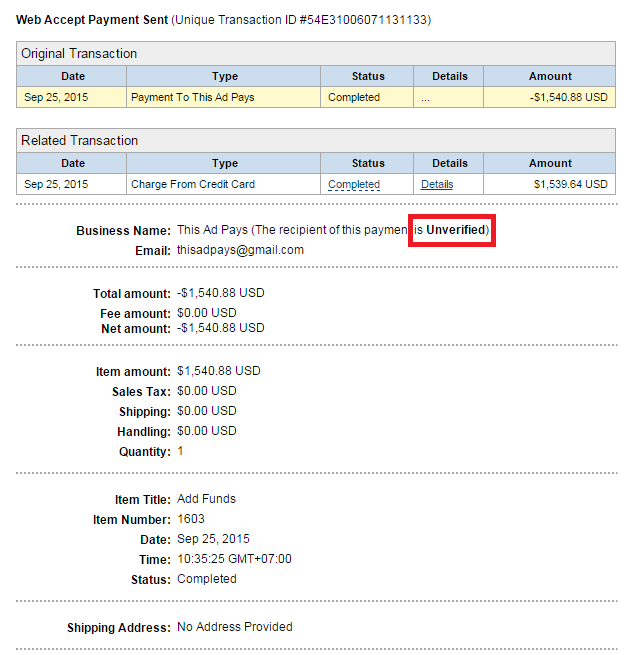Click the Details link for credit card charge

(x=437, y=184)
